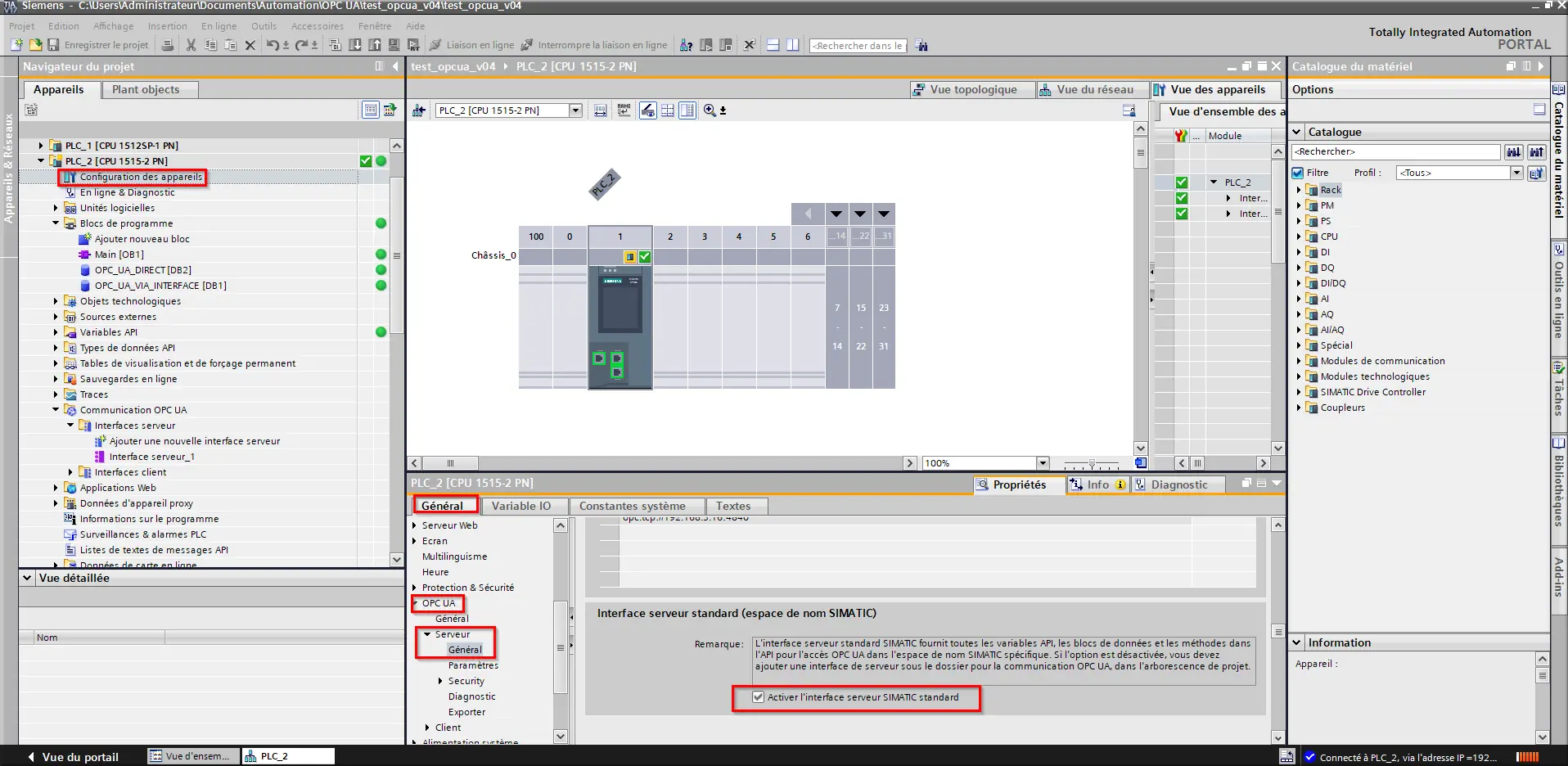Click the redo arrow icon

(x=302, y=45)
